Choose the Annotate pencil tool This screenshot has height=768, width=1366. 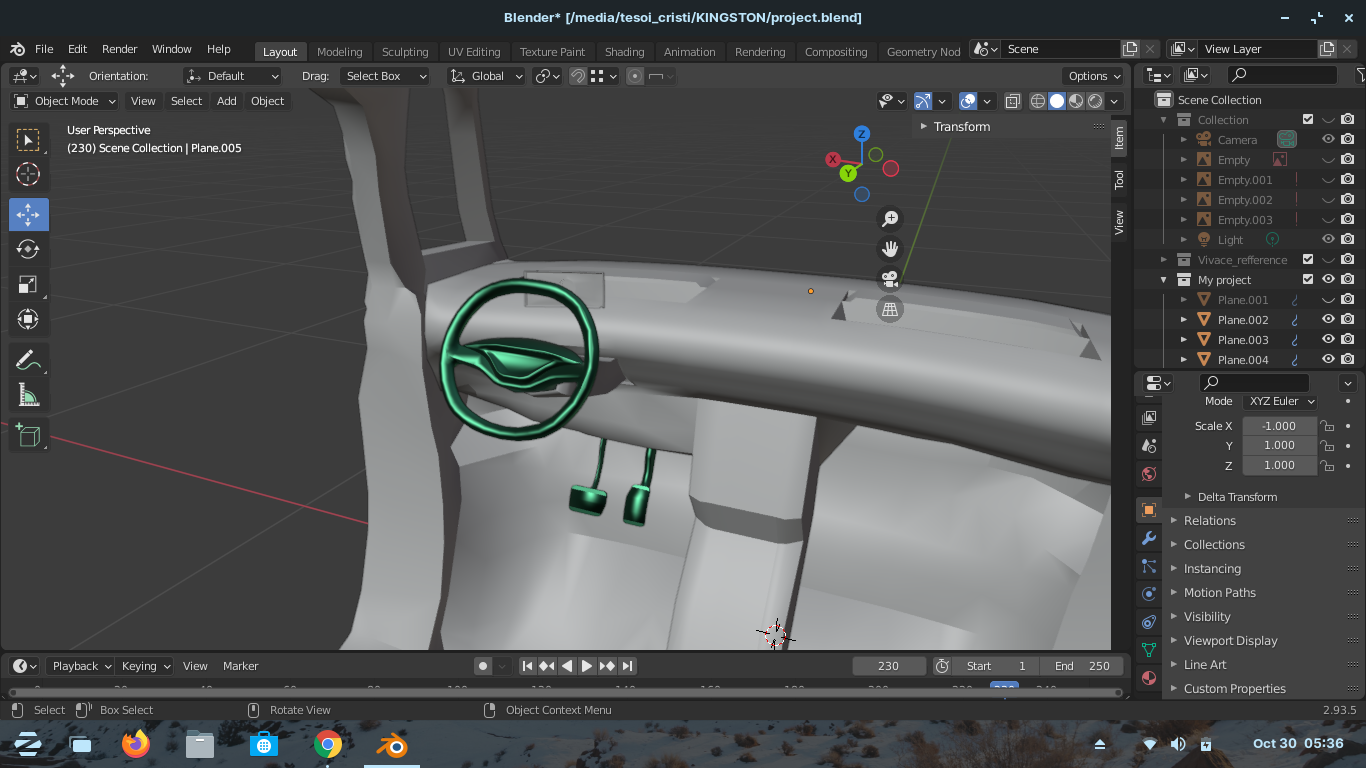click(x=28, y=360)
